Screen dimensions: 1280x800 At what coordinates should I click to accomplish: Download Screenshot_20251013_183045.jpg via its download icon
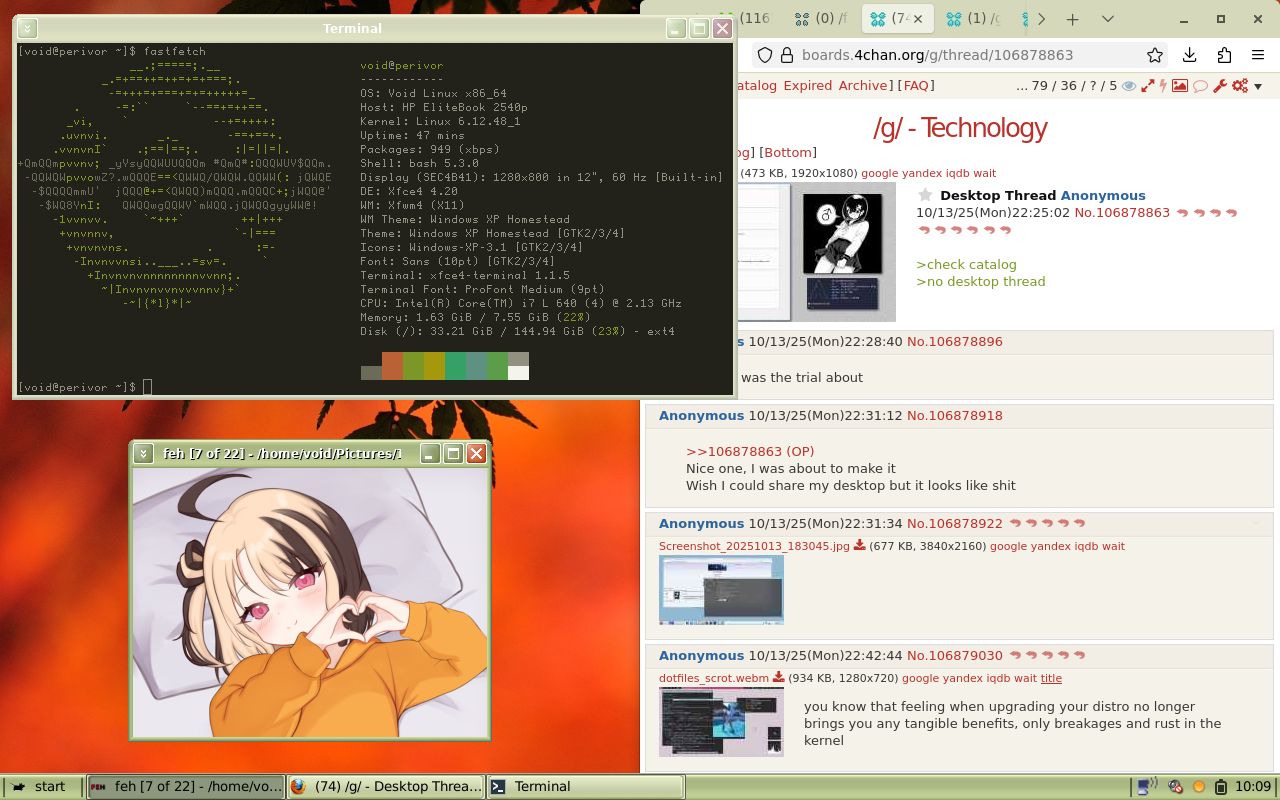859,546
